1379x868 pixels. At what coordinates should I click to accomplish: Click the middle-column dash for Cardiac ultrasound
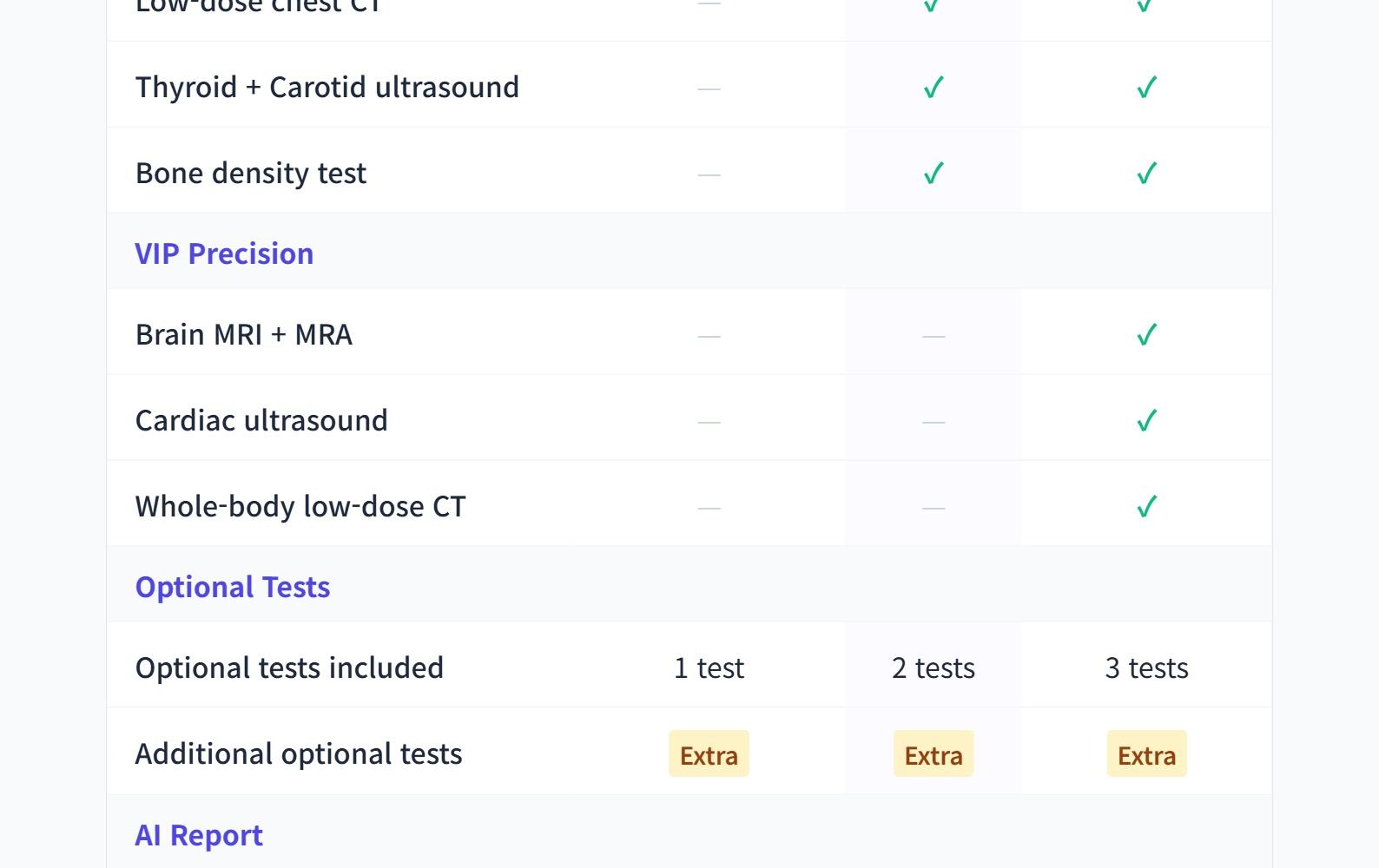[x=934, y=423]
